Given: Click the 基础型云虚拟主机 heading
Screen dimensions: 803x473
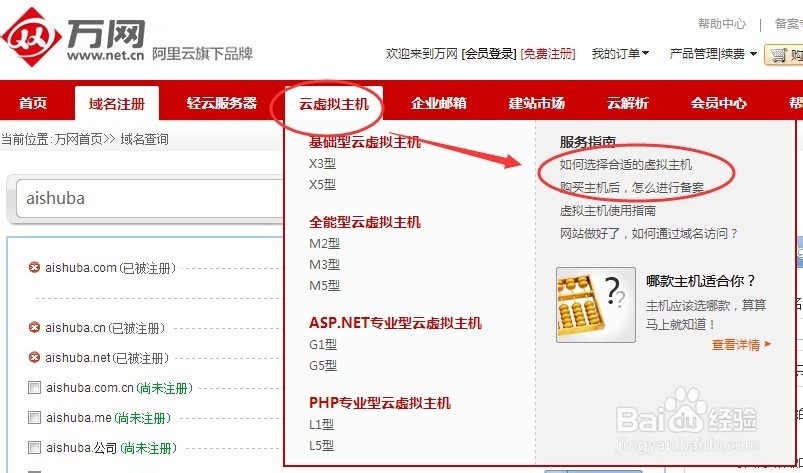Looking at the screenshot, I should pos(365,142).
